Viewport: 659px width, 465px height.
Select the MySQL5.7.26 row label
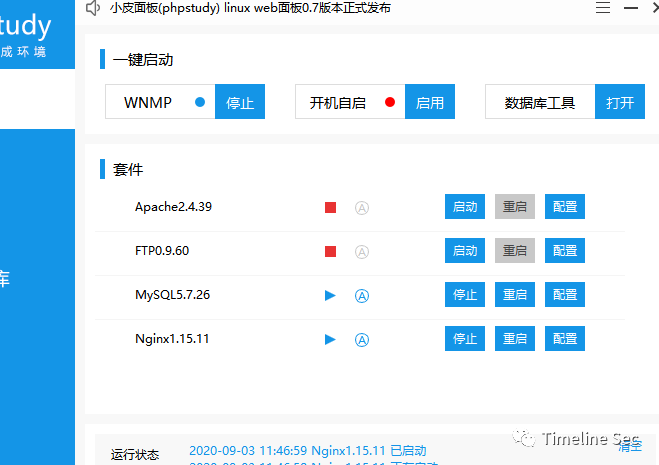(x=172, y=295)
